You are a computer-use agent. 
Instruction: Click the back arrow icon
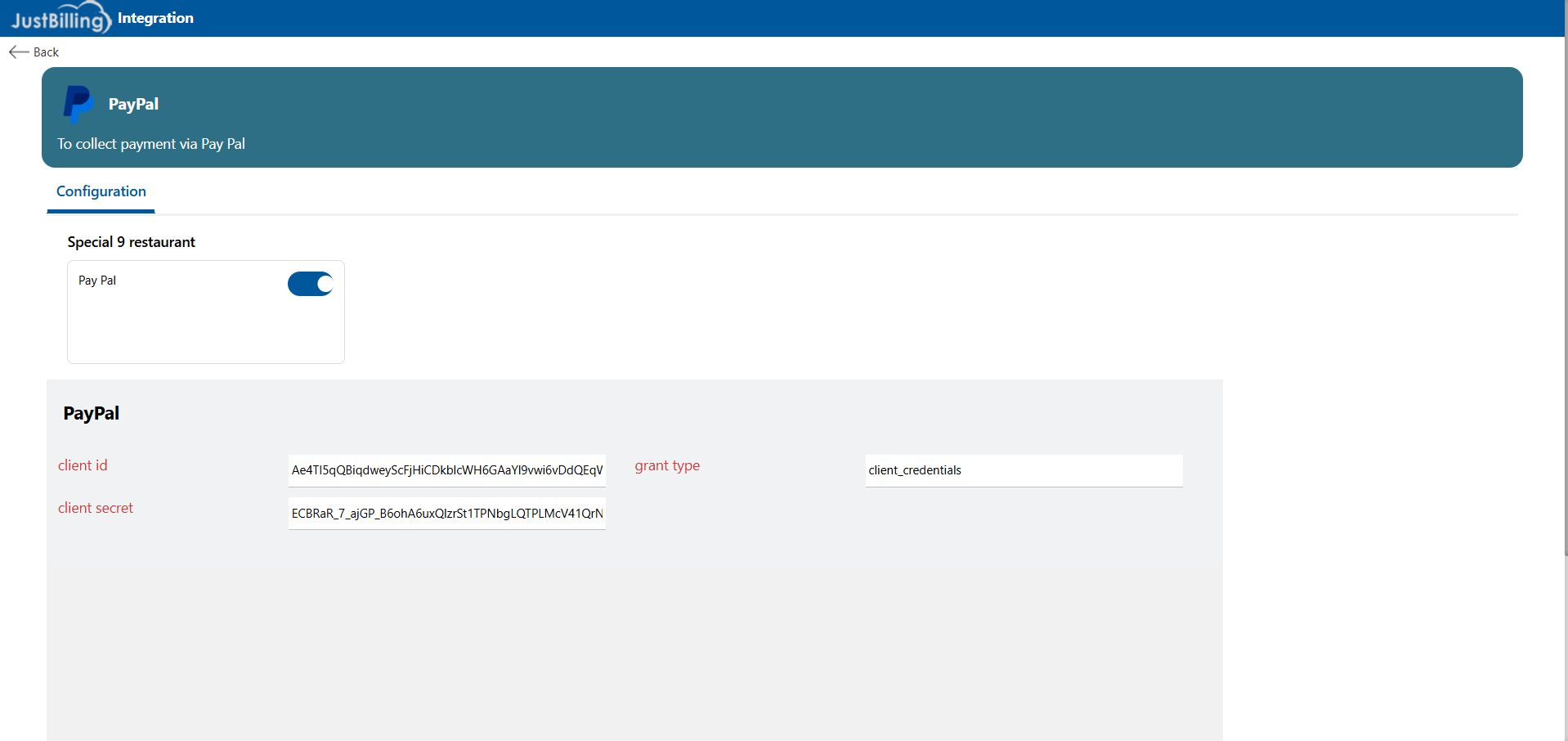pos(19,52)
